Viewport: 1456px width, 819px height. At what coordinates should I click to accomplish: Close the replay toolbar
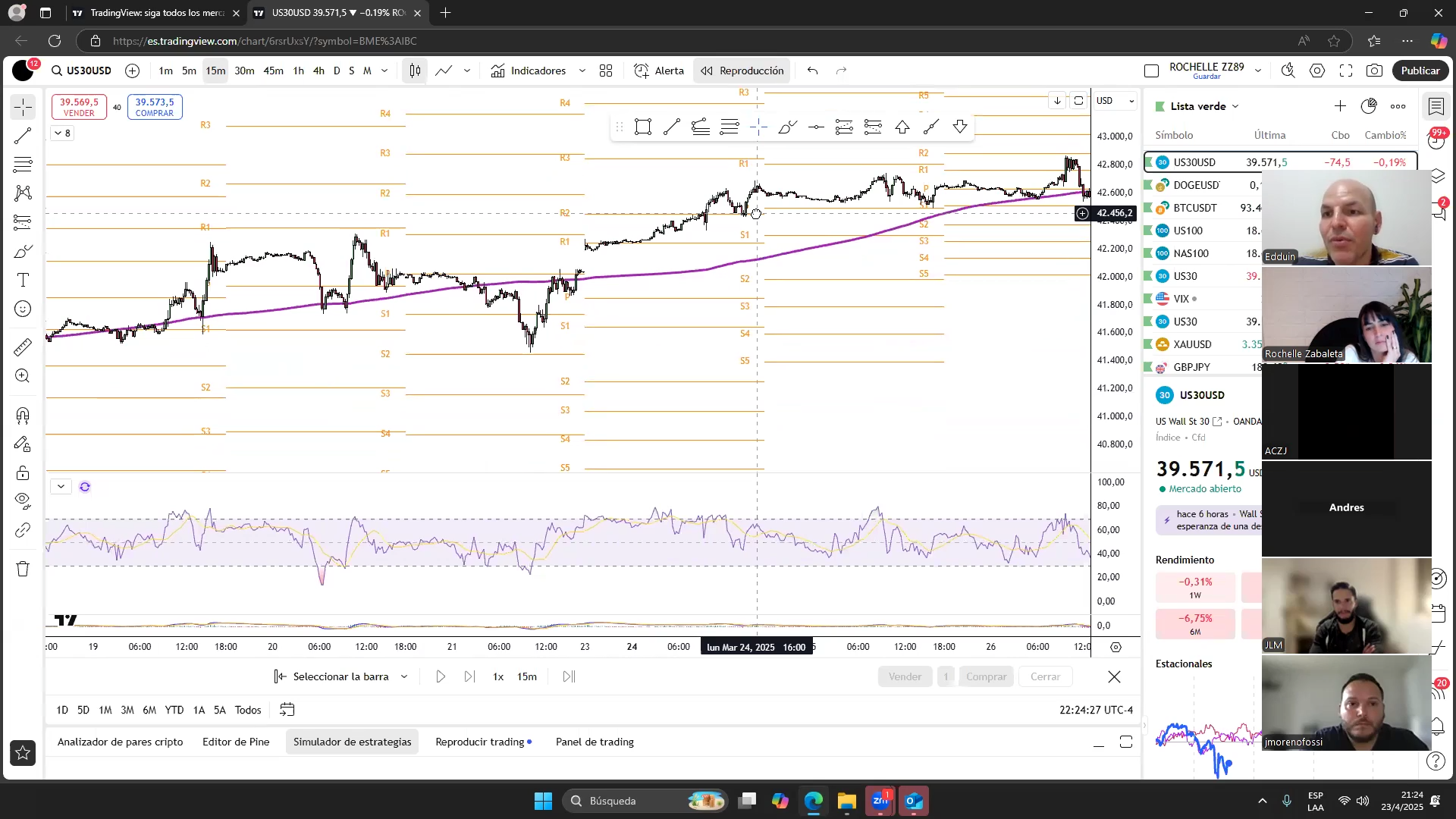(x=1114, y=676)
